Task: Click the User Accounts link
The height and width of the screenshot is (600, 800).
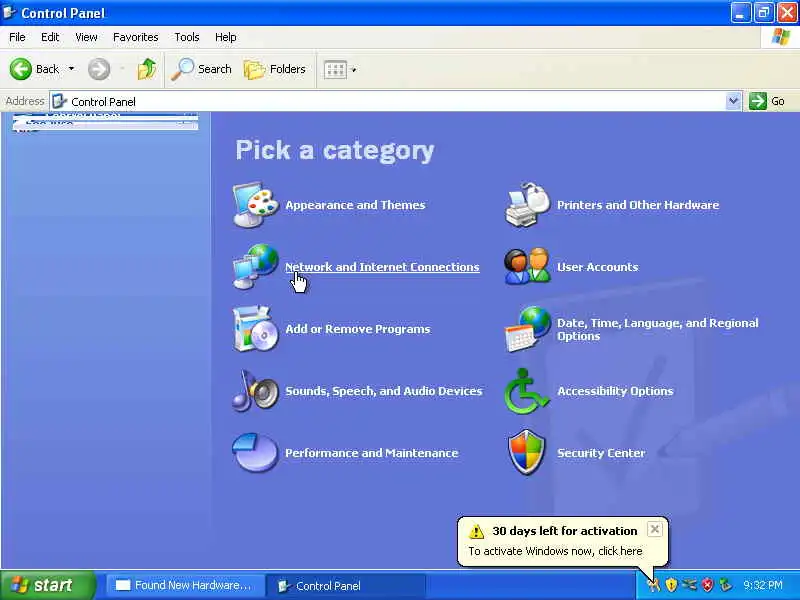Action: pos(597,267)
